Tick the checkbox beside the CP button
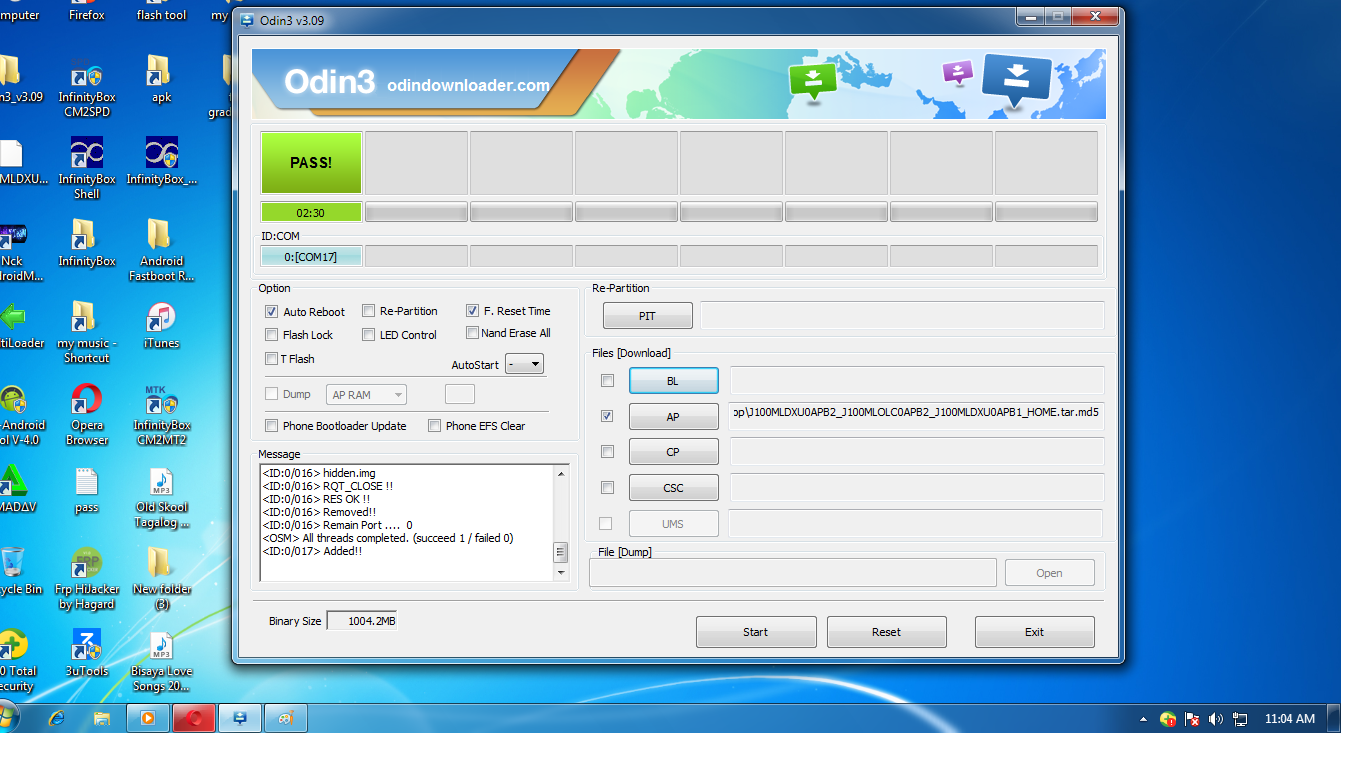 pos(607,452)
